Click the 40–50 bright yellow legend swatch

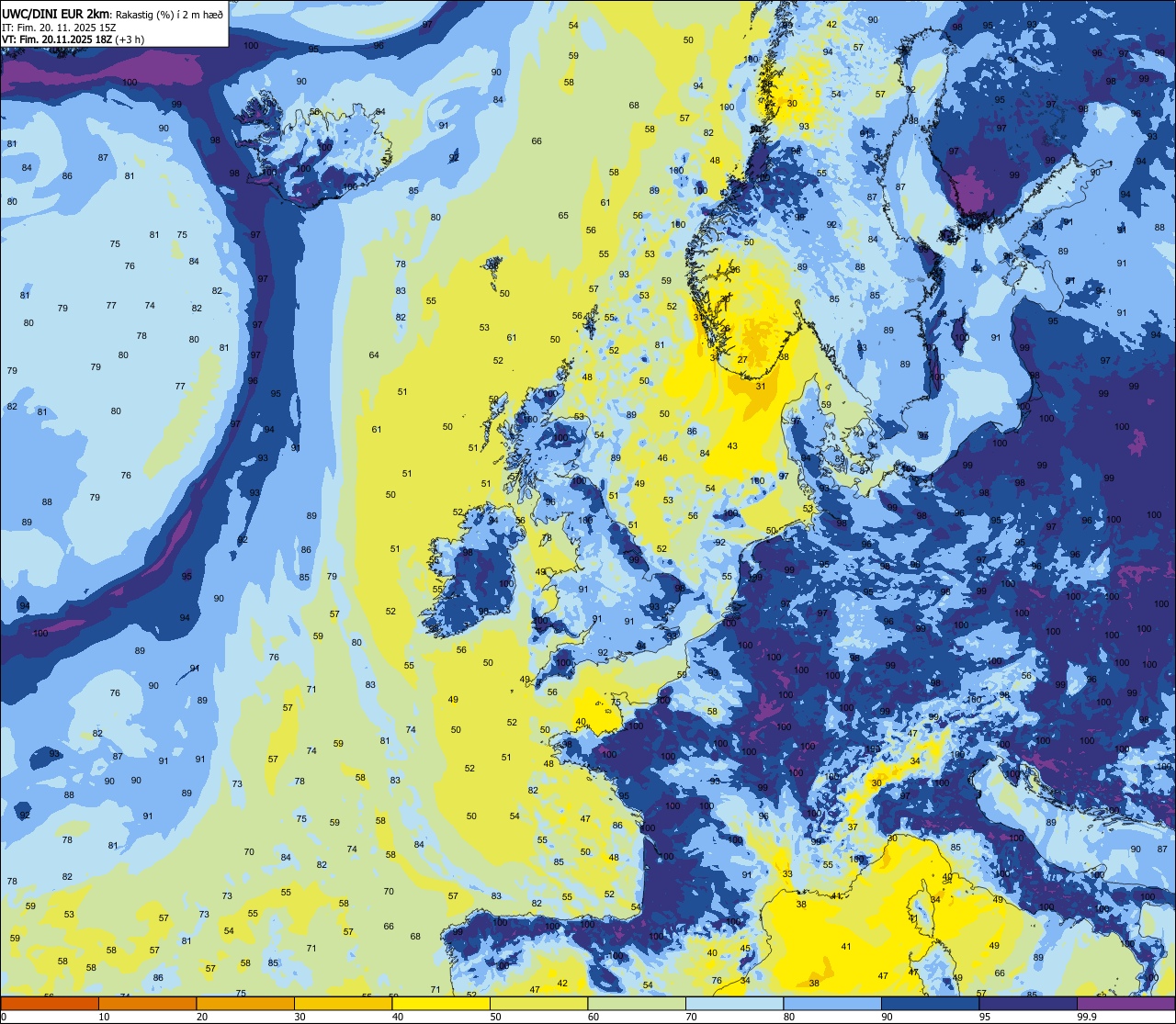point(441,1003)
